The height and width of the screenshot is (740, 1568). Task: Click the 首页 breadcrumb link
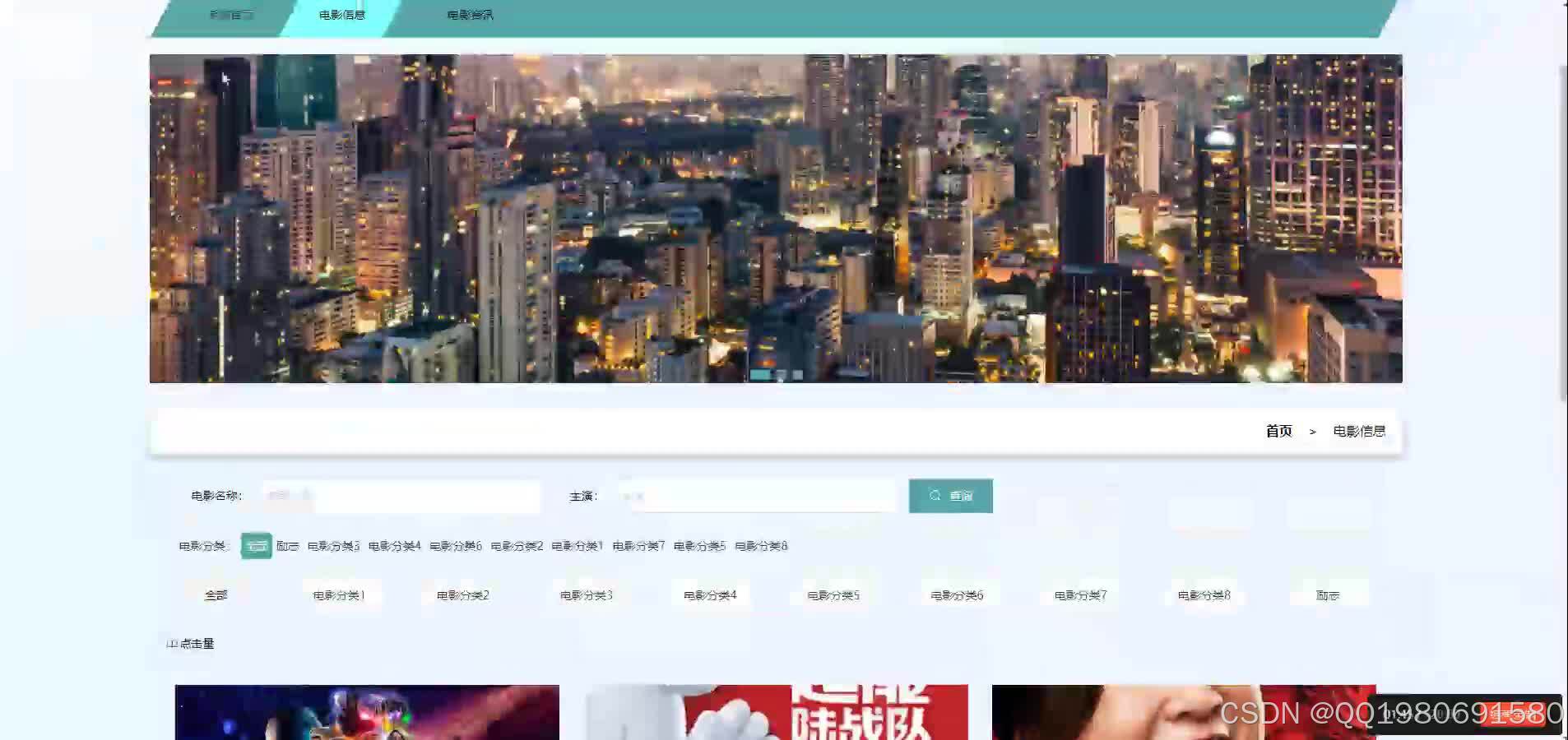[x=1278, y=431]
